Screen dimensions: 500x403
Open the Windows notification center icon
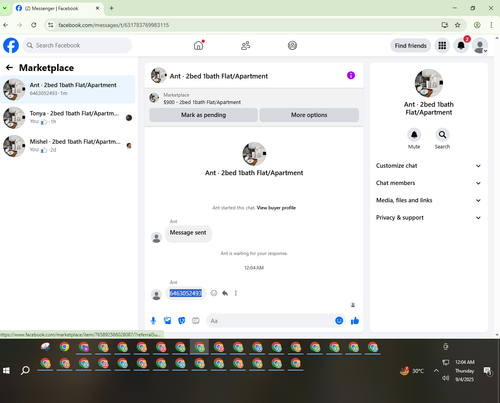(487, 371)
